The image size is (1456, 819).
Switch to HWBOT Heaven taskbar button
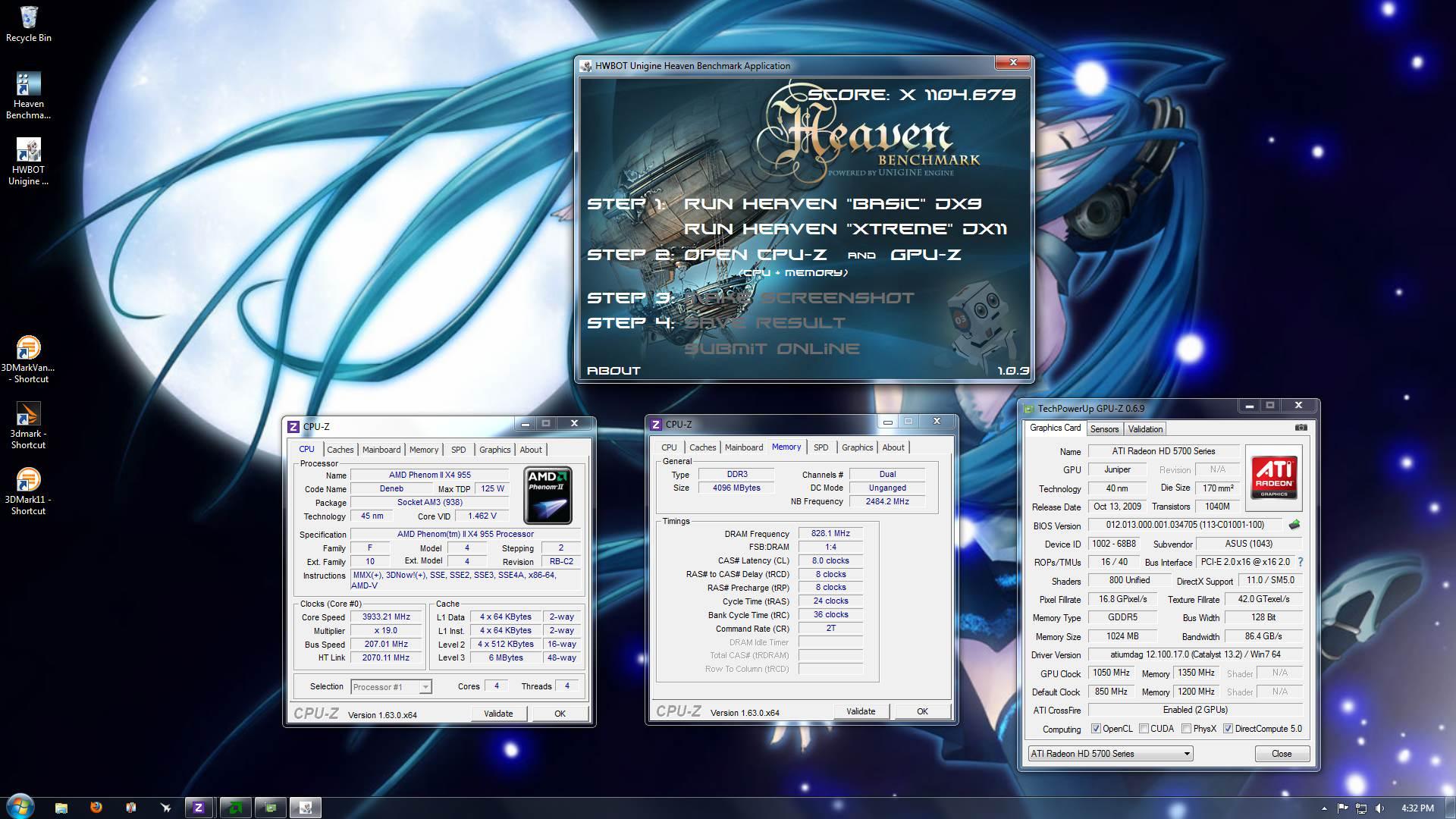click(x=306, y=808)
